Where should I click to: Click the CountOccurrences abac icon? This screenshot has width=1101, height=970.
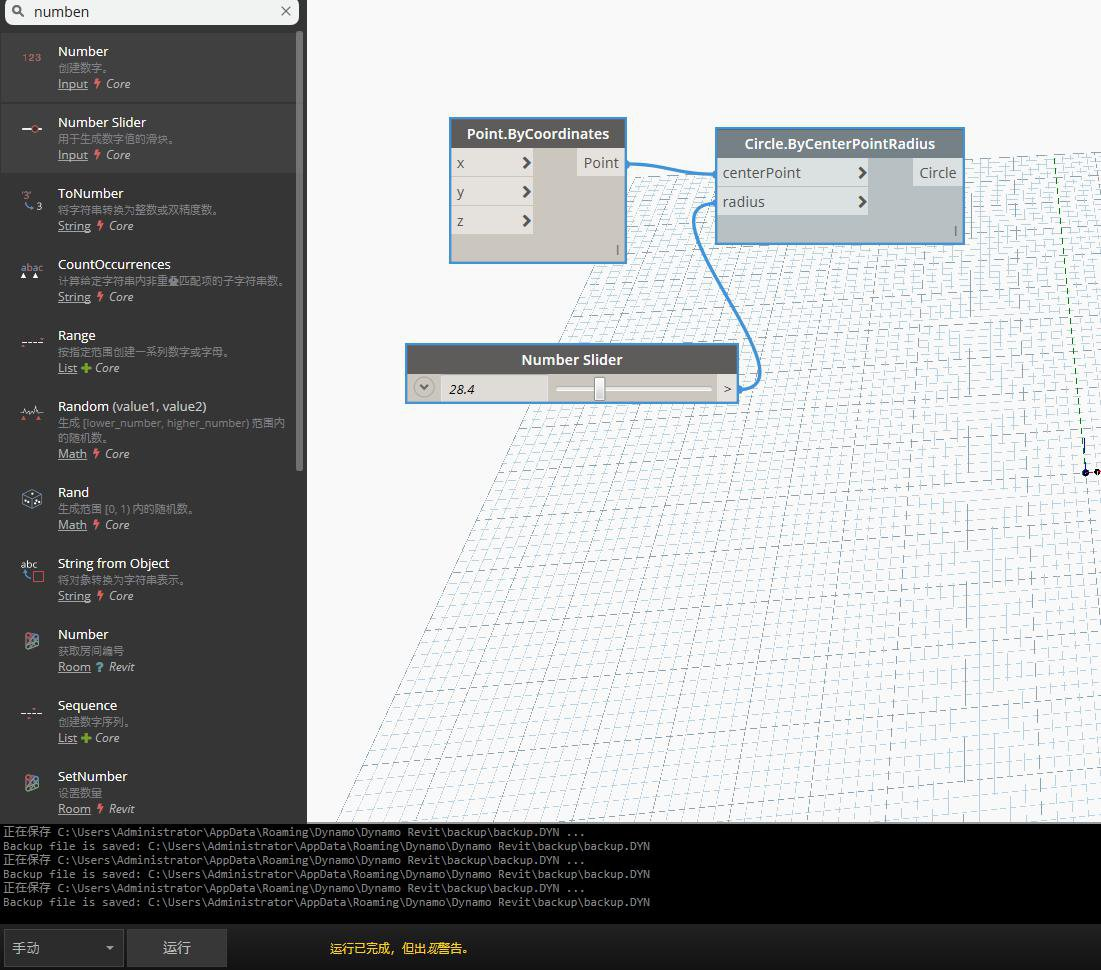(x=32, y=271)
